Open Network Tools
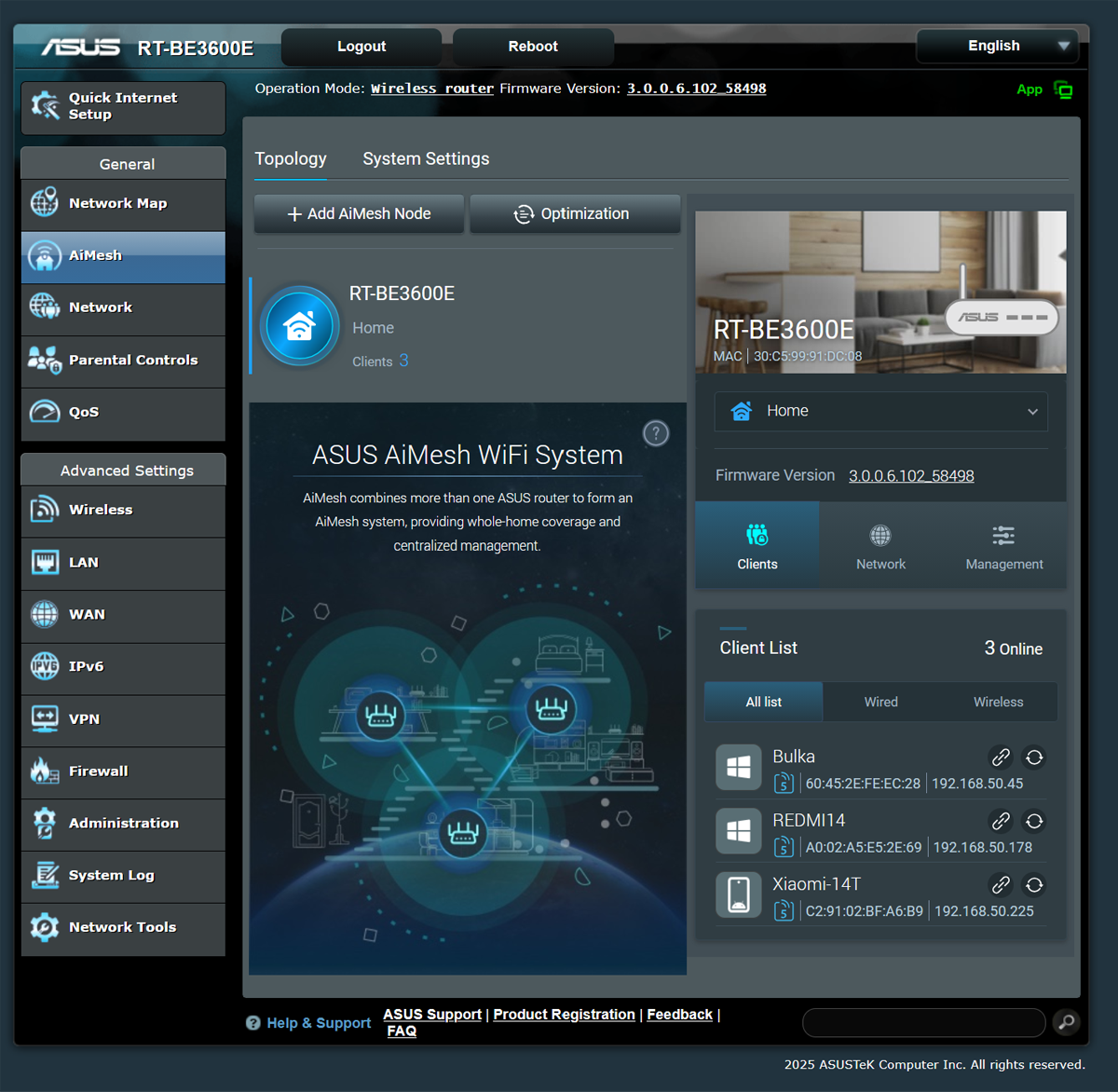 click(123, 928)
